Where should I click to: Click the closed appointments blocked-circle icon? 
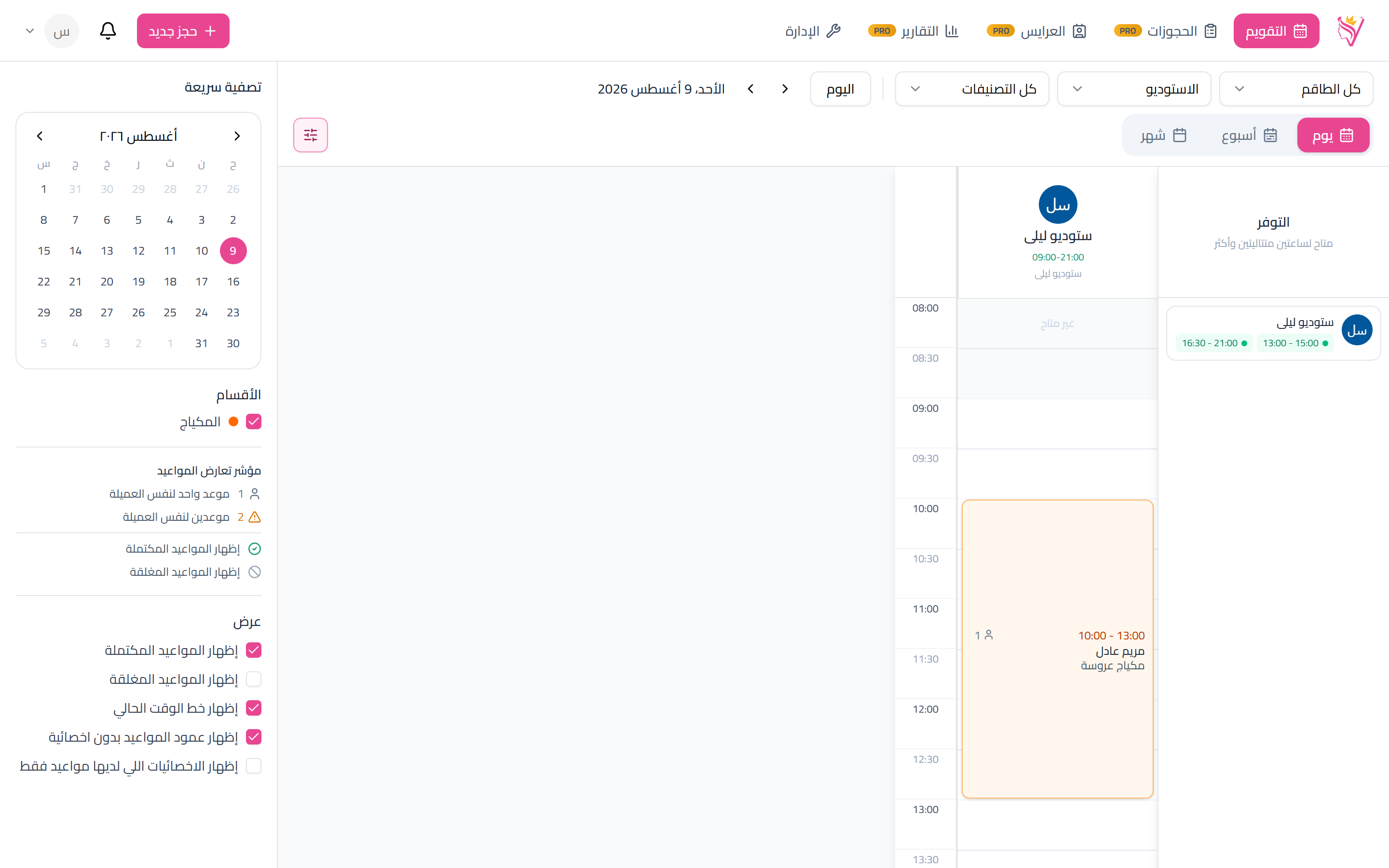(255, 572)
